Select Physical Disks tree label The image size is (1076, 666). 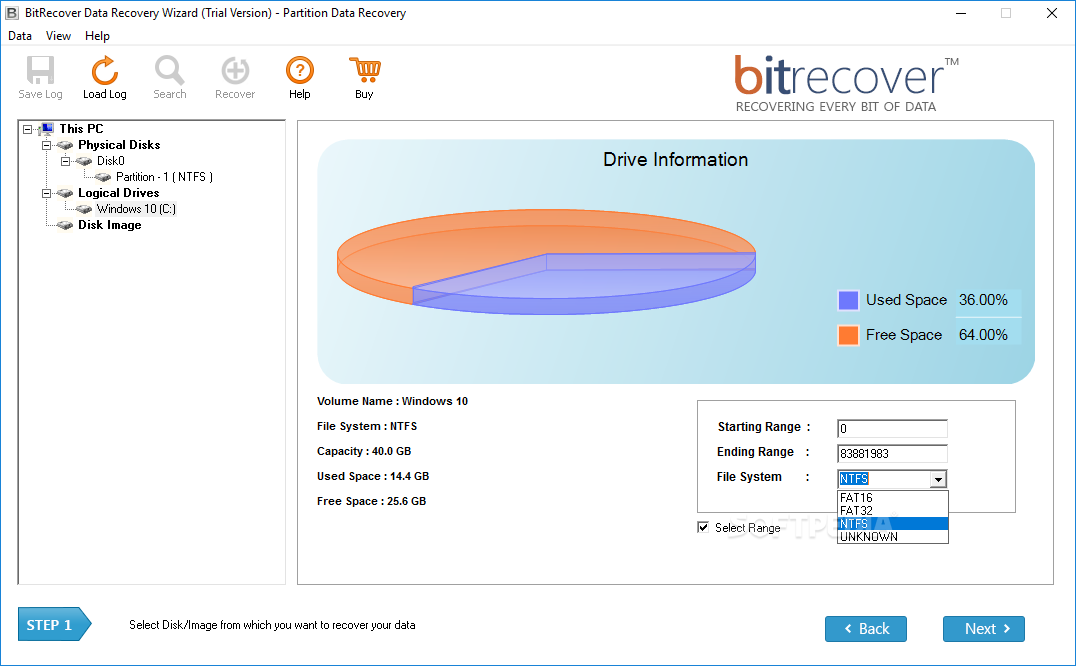(119, 145)
